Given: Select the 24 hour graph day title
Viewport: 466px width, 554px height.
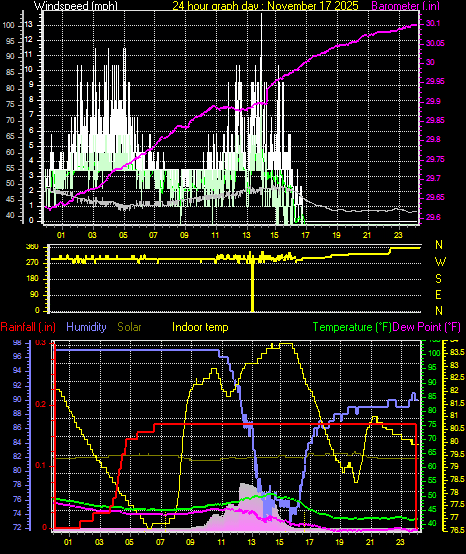Looking at the screenshot, I should click(x=265, y=6).
